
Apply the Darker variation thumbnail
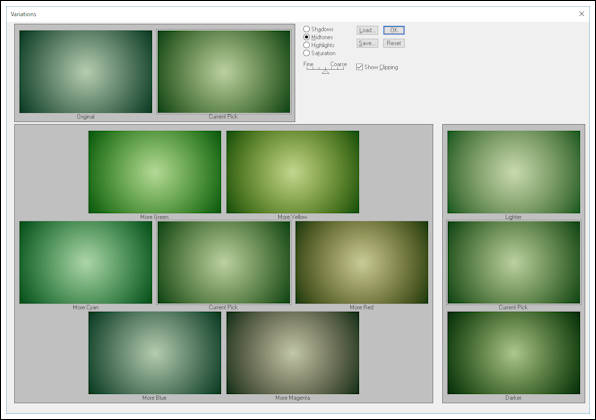[514, 353]
